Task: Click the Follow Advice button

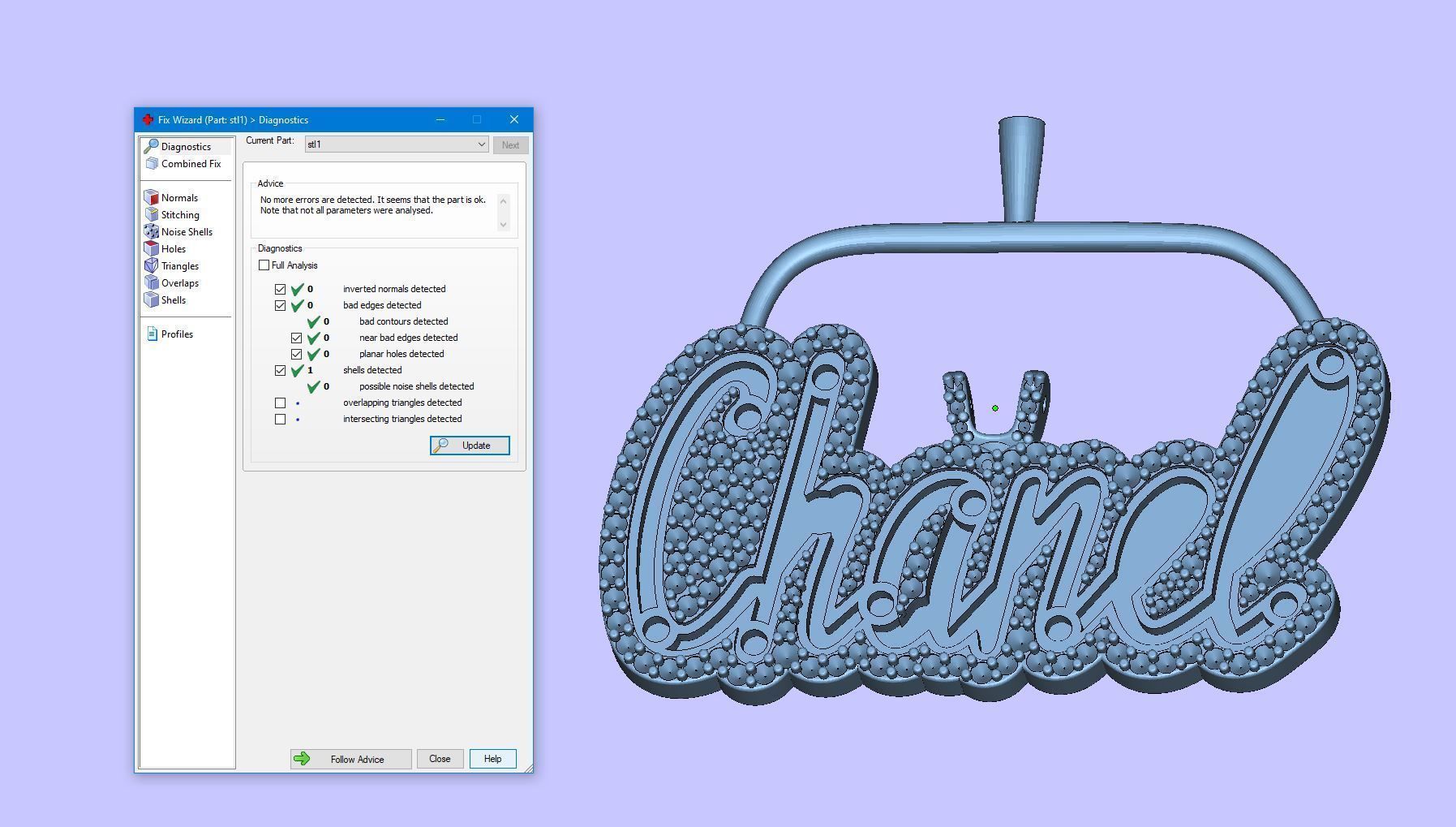Action: click(x=350, y=759)
